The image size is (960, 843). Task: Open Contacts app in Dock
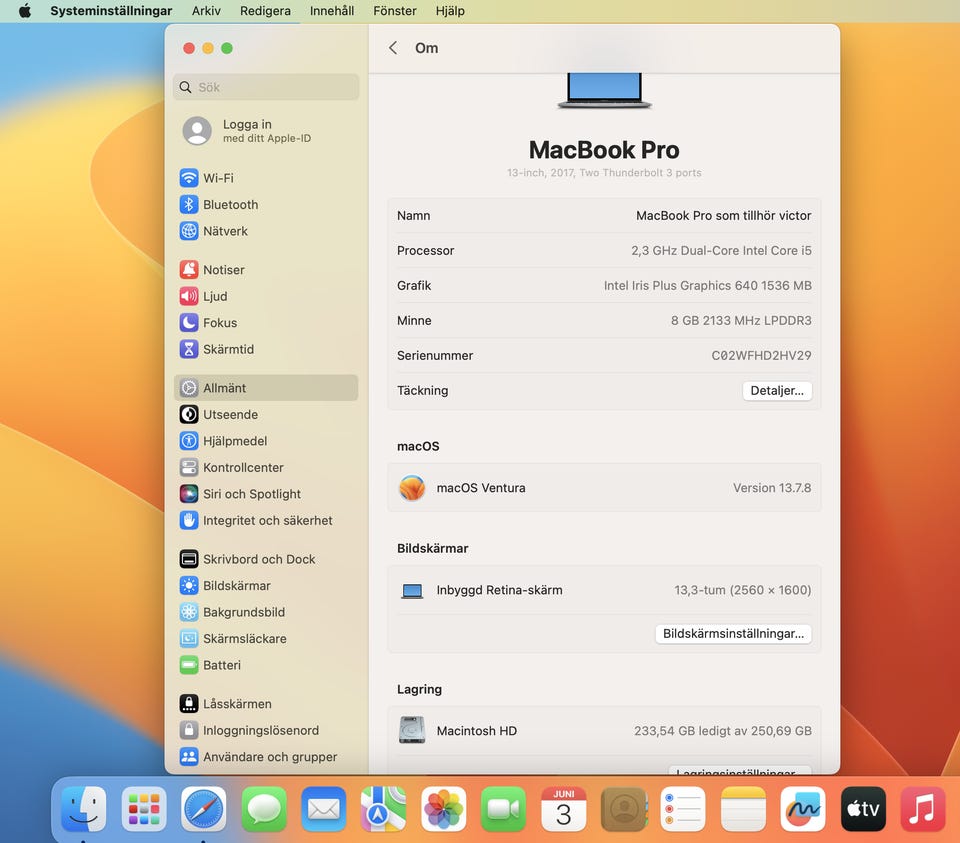623,809
